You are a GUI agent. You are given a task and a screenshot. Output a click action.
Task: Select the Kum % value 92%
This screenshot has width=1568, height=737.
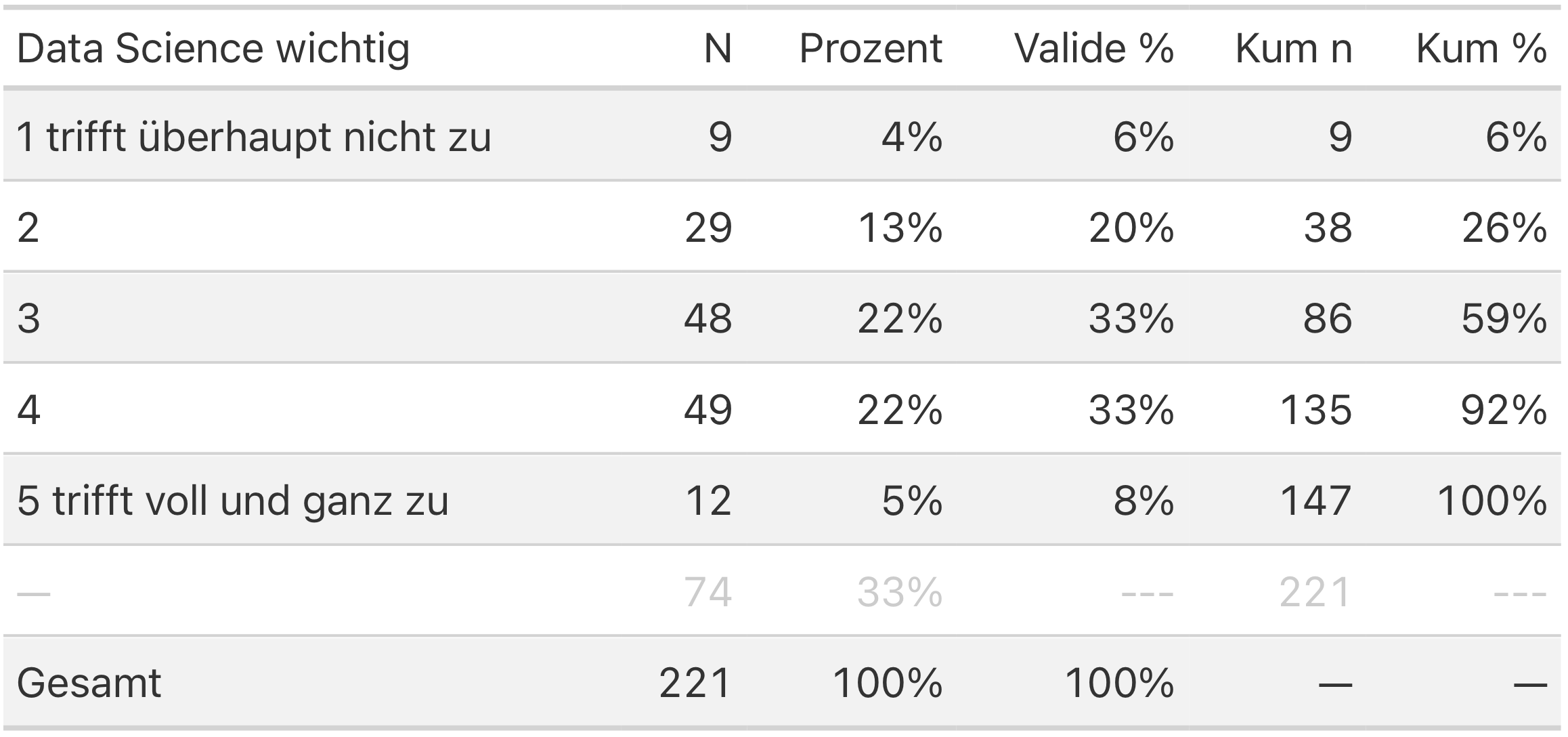(1504, 410)
